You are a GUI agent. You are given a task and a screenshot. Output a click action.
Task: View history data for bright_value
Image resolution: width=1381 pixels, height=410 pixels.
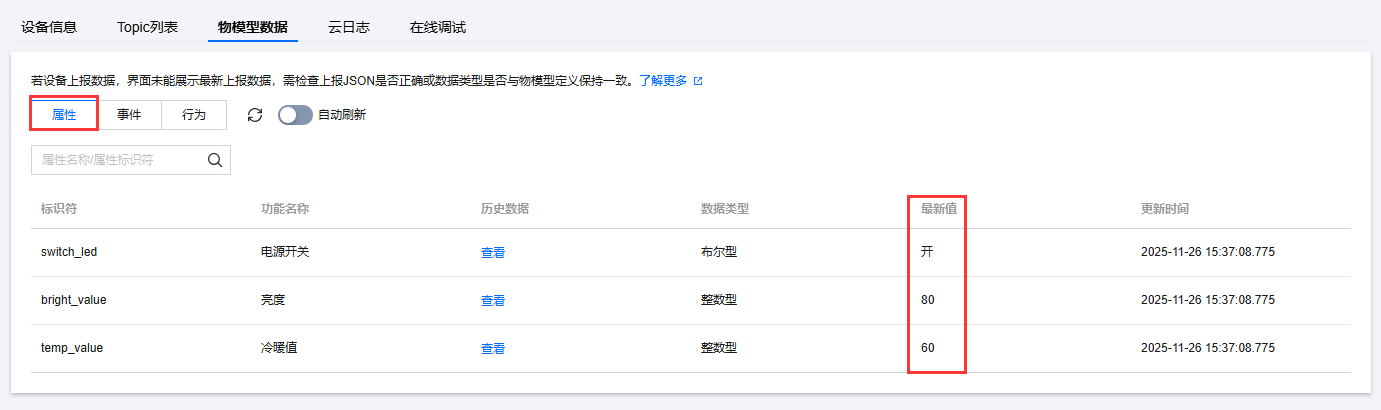coord(493,301)
